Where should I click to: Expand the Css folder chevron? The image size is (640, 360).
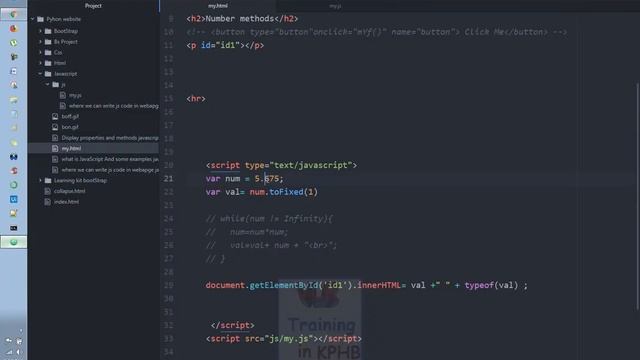click(x=40, y=52)
